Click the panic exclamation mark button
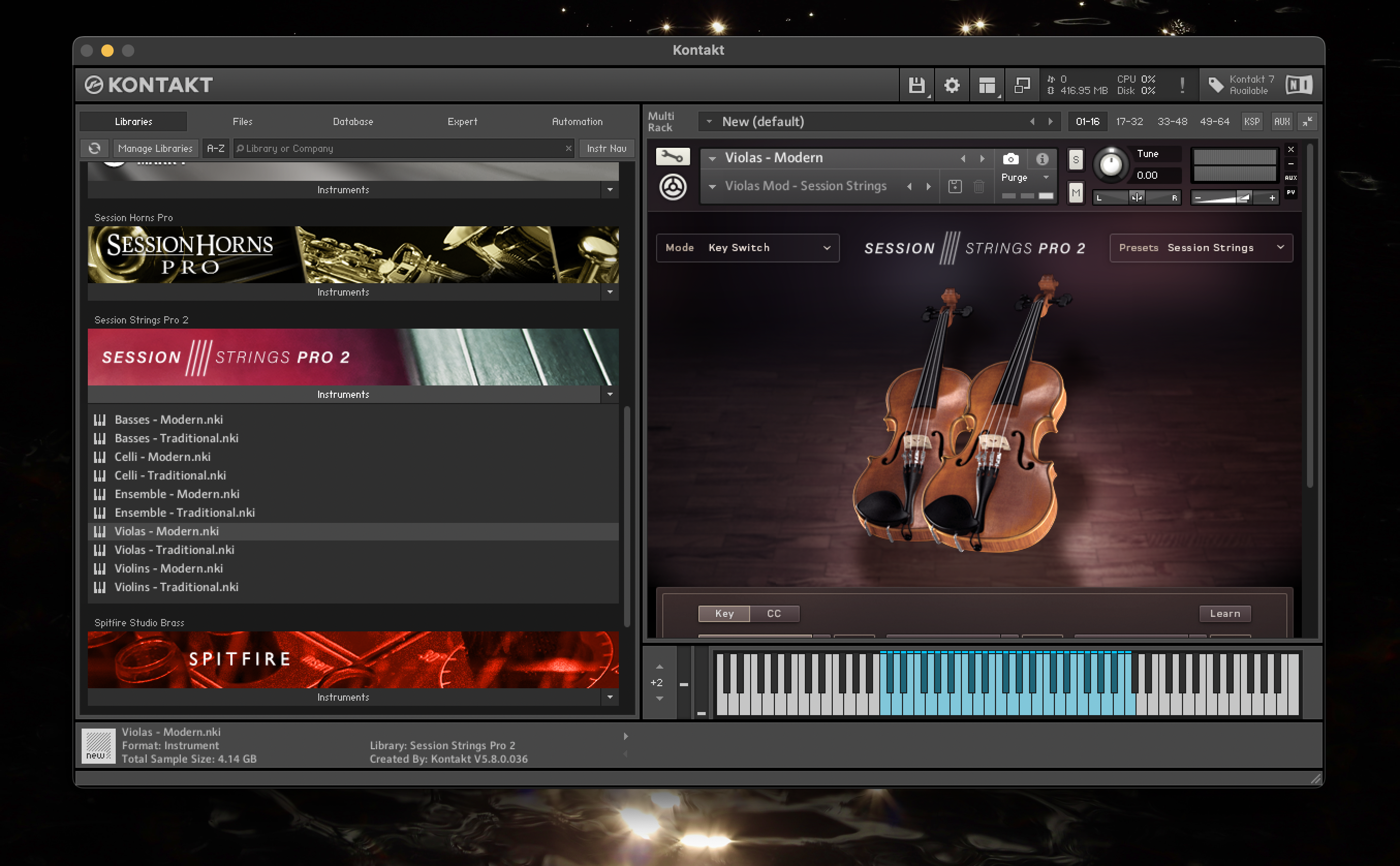Image resolution: width=1400 pixels, height=866 pixels. (x=1183, y=85)
